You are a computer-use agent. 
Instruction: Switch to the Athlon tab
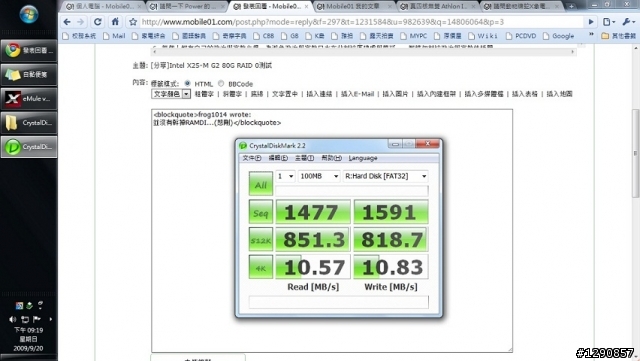pyautogui.click(x=438, y=6)
